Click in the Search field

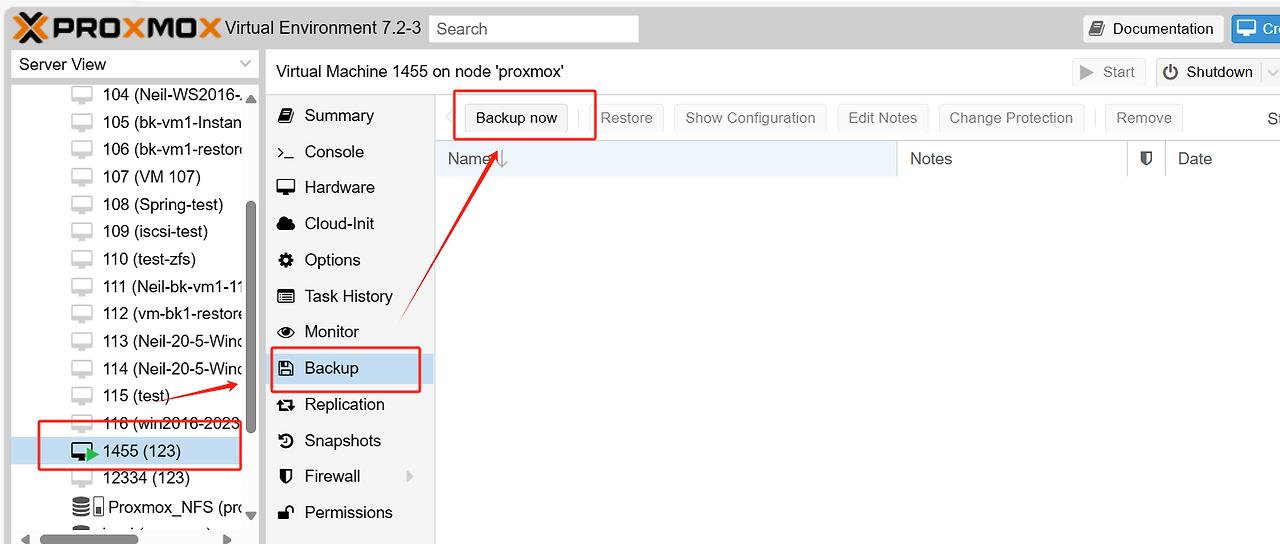pyautogui.click(x=534, y=29)
